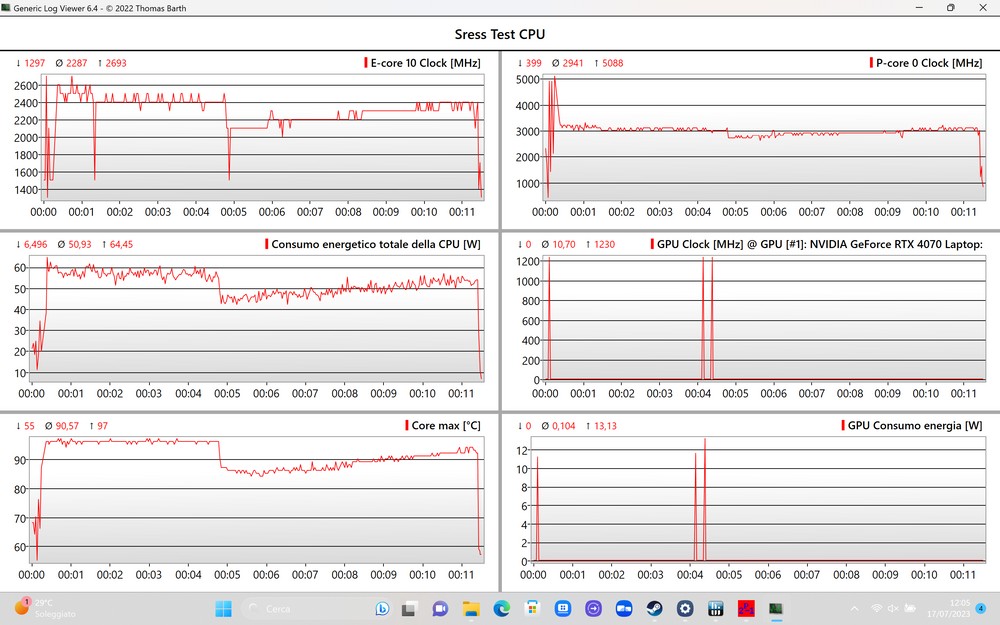Launch Microsoft Edge from the taskbar
This screenshot has height=625, width=1000.
coord(502,608)
